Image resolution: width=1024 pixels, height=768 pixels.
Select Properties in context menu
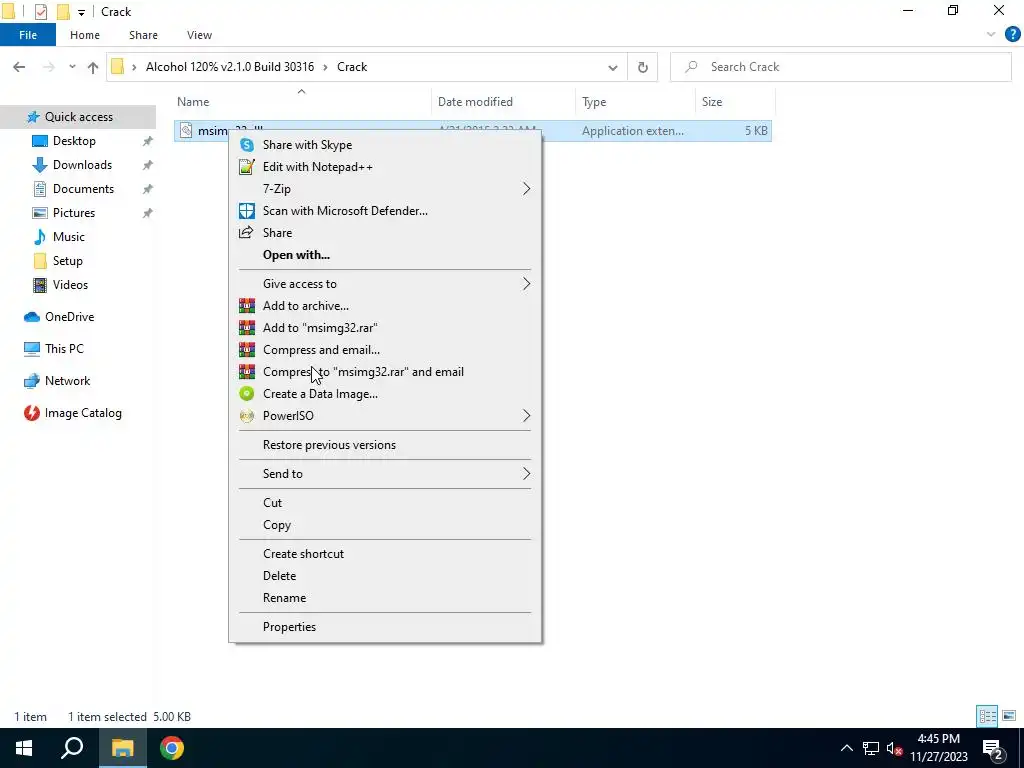pyautogui.click(x=385, y=627)
